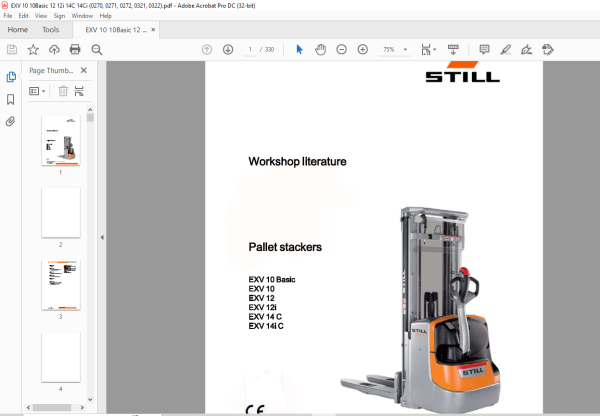Click the 75% zoom value field
600x416 pixels.
pos(389,49)
